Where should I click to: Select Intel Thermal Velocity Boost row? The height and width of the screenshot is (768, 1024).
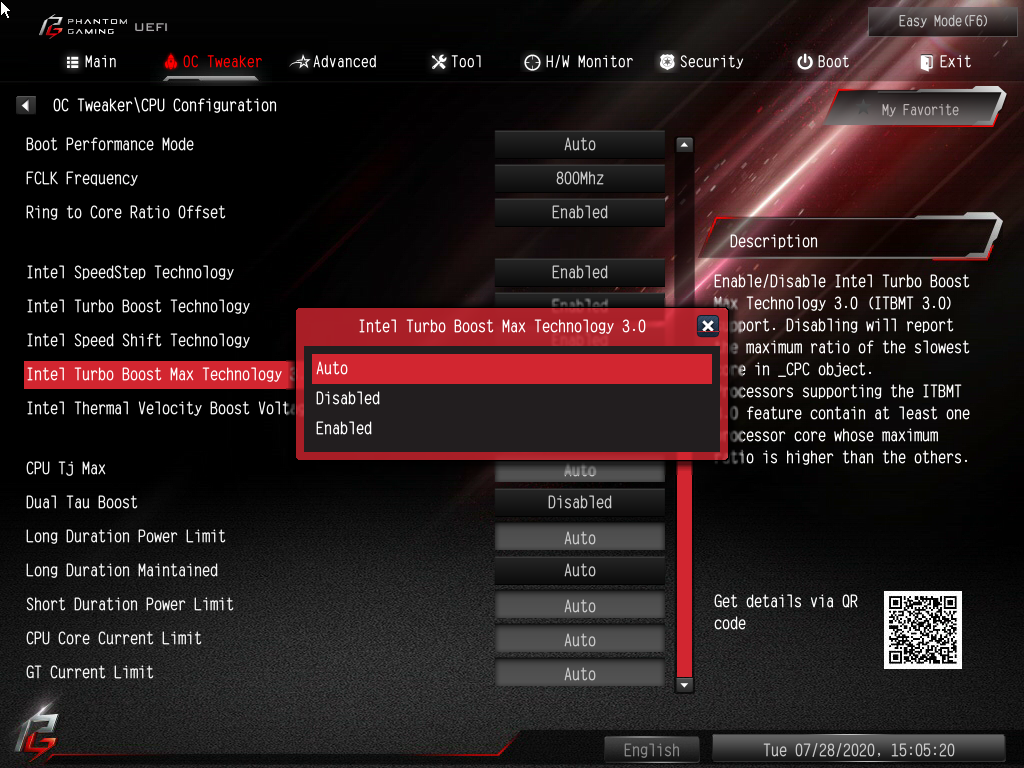pyautogui.click(x=160, y=408)
